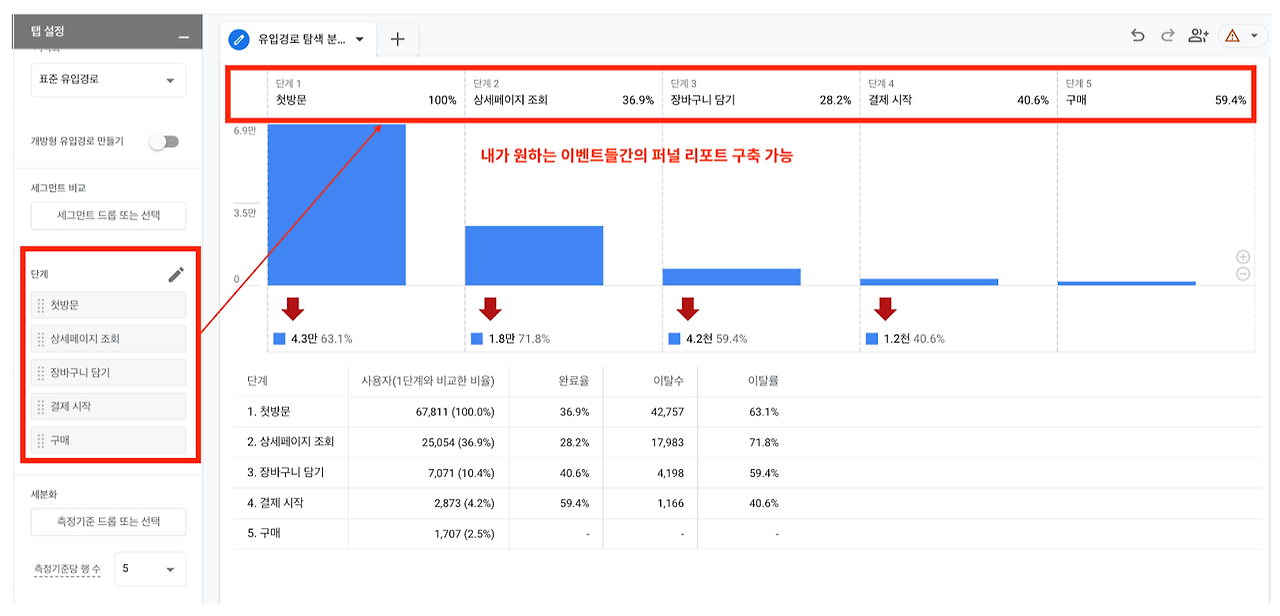Edit steps with the pencil icon
Viewport: 1280px width, 616px height.
(176, 274)
